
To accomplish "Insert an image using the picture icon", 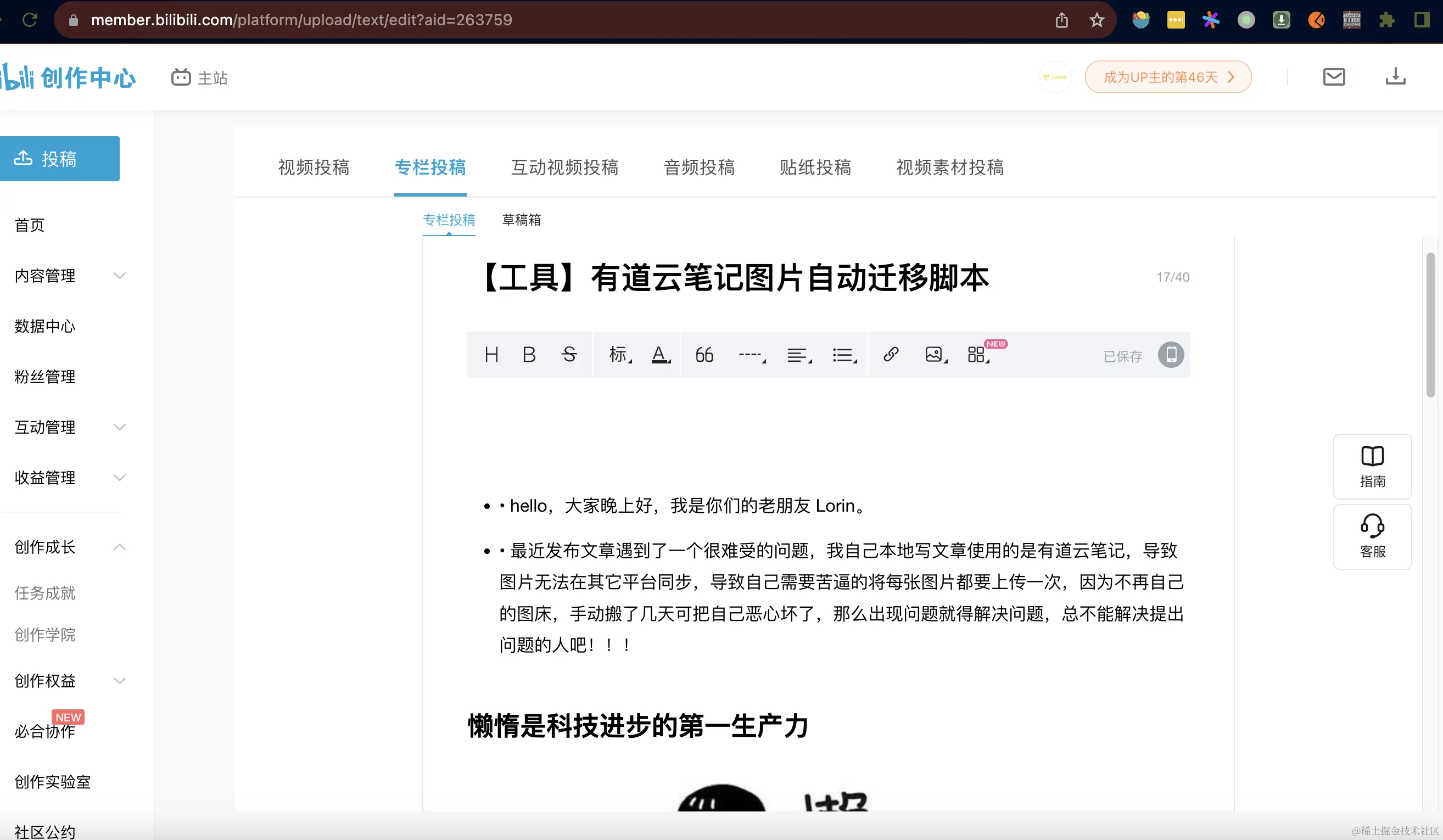I will coord(936,355).
